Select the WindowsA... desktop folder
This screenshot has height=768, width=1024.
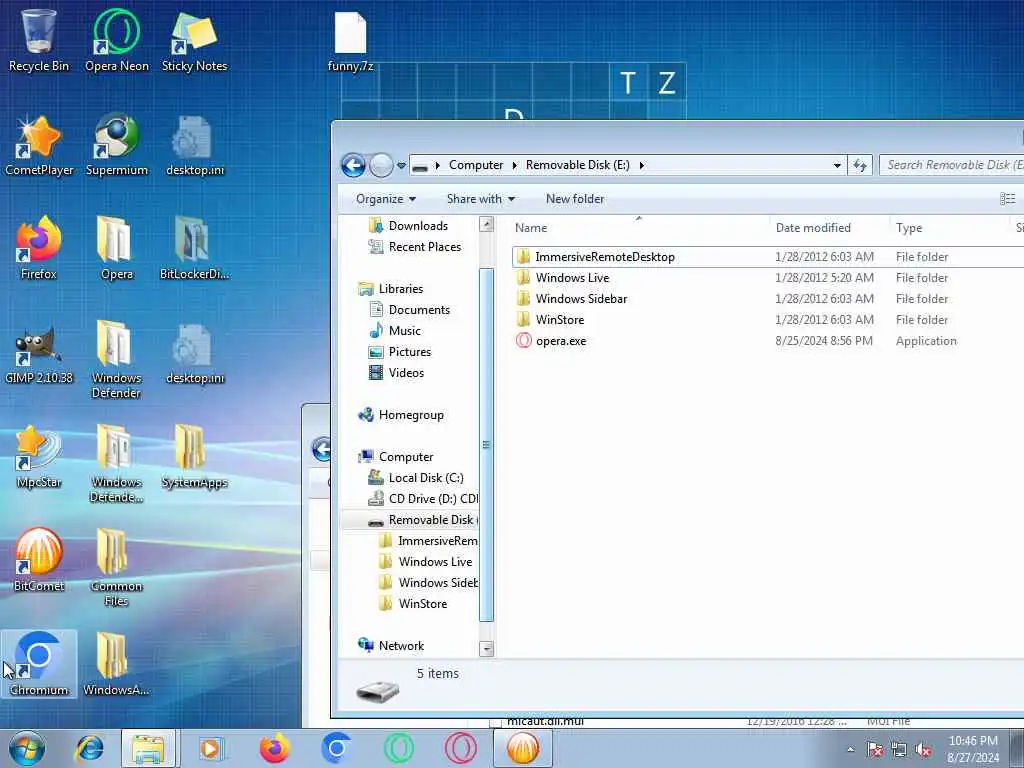point(116,664)
